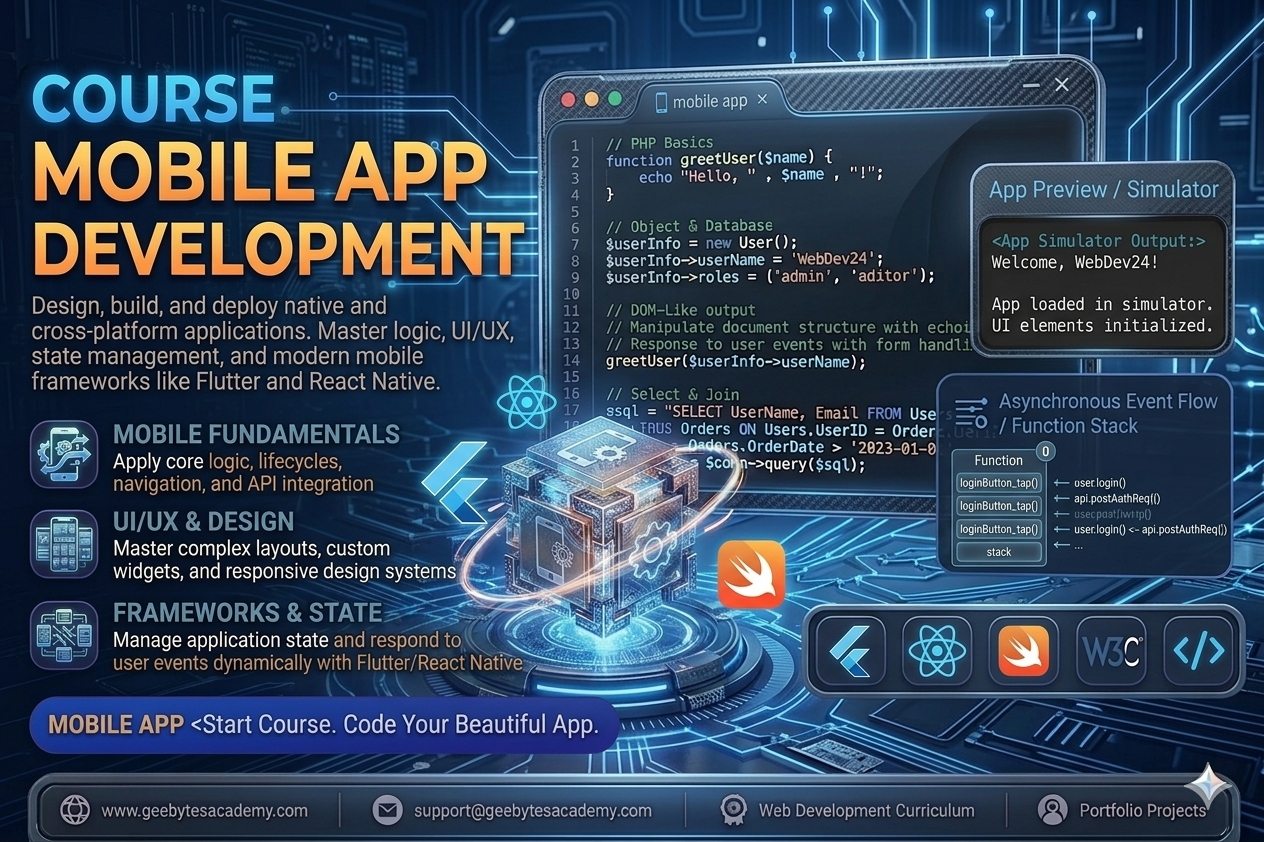Click the MOBILE FUNDAMENTALS heading

(x=256, y=434)
